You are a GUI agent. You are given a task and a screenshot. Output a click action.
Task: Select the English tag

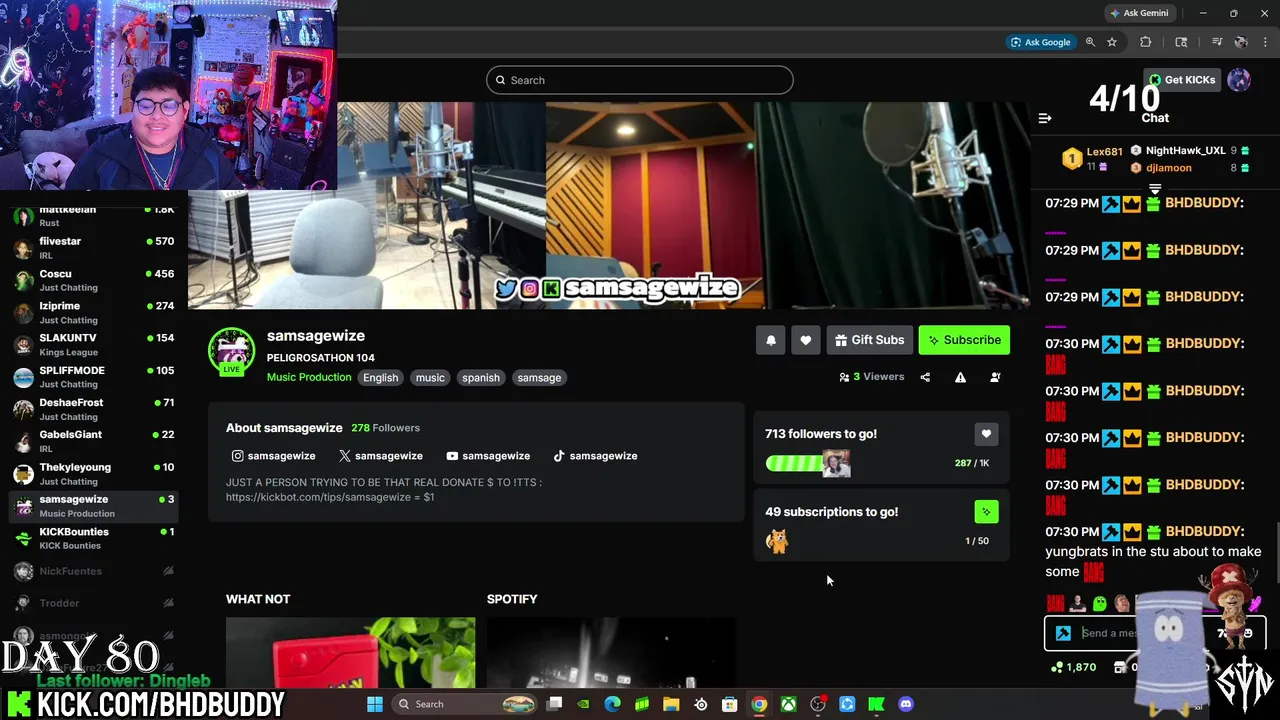pos(380,378)
